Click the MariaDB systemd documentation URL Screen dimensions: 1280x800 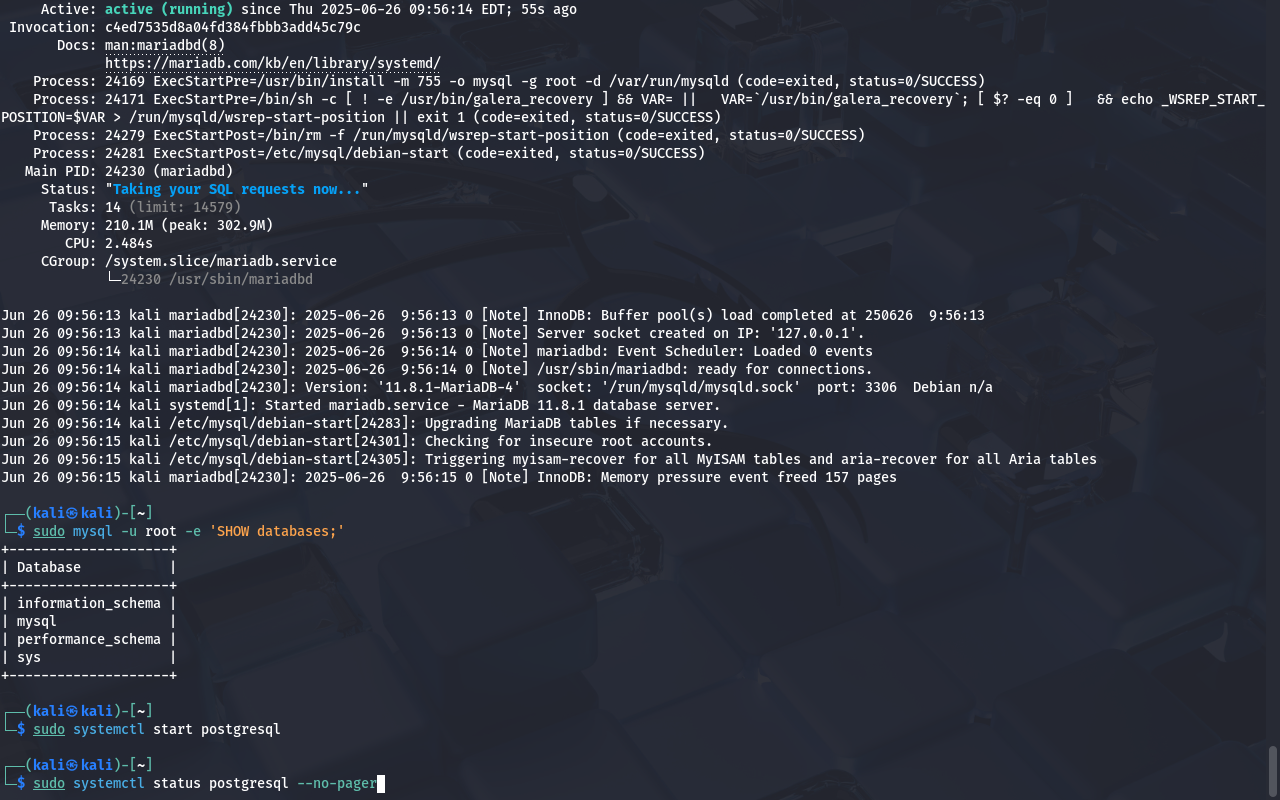pos(273,63)
